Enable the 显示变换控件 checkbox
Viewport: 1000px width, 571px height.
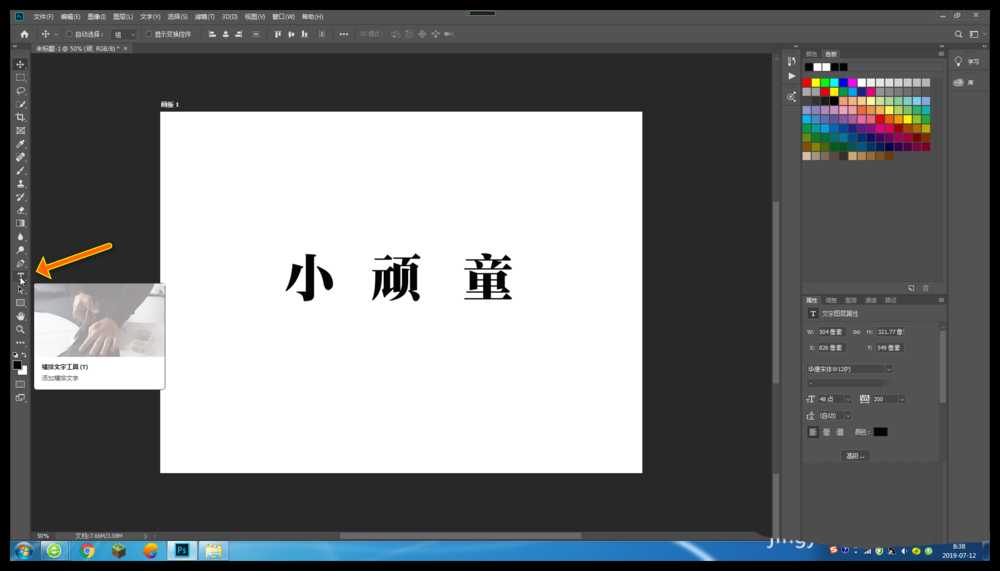tap(149, 34)
